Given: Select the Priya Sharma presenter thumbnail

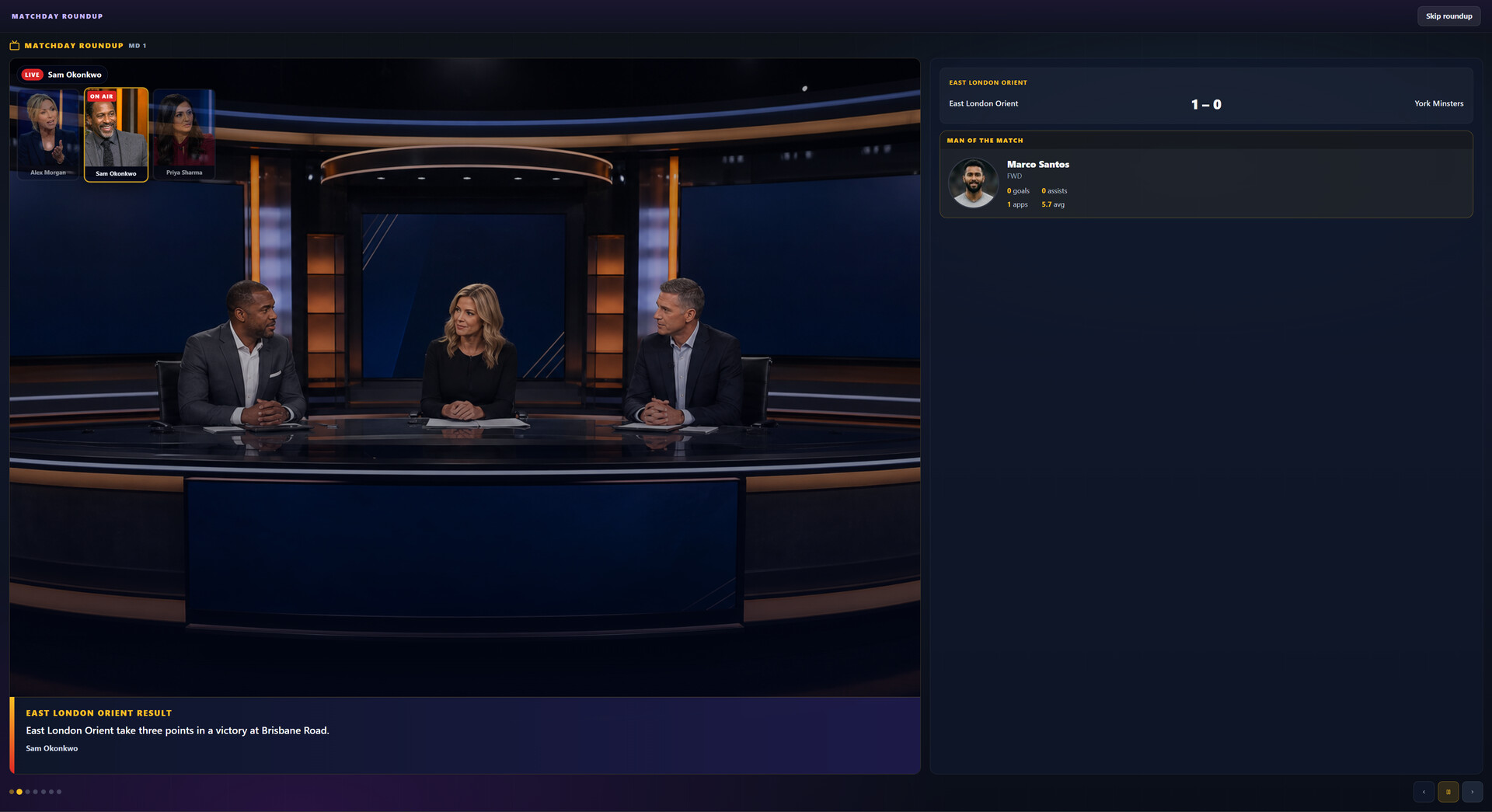Looking at the screenshot, I should 184,134.
